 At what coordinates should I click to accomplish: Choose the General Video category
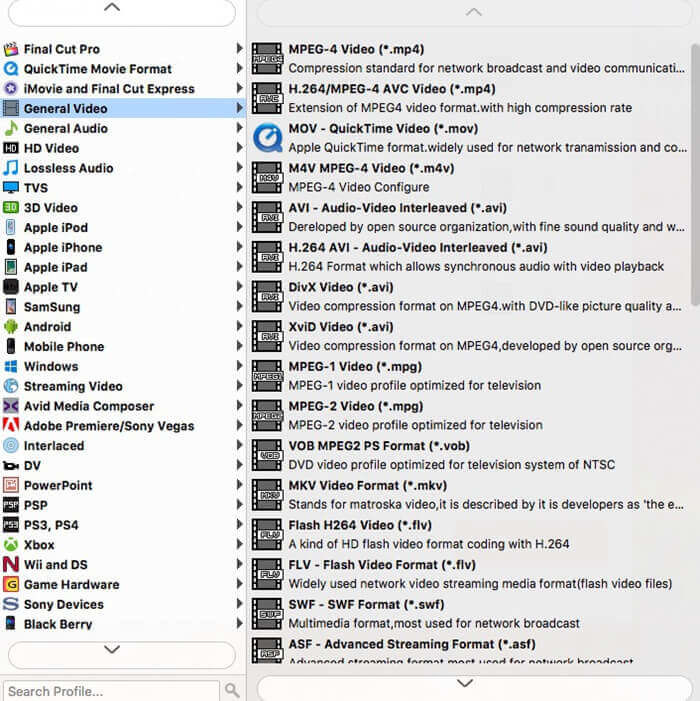coord(123,108)
